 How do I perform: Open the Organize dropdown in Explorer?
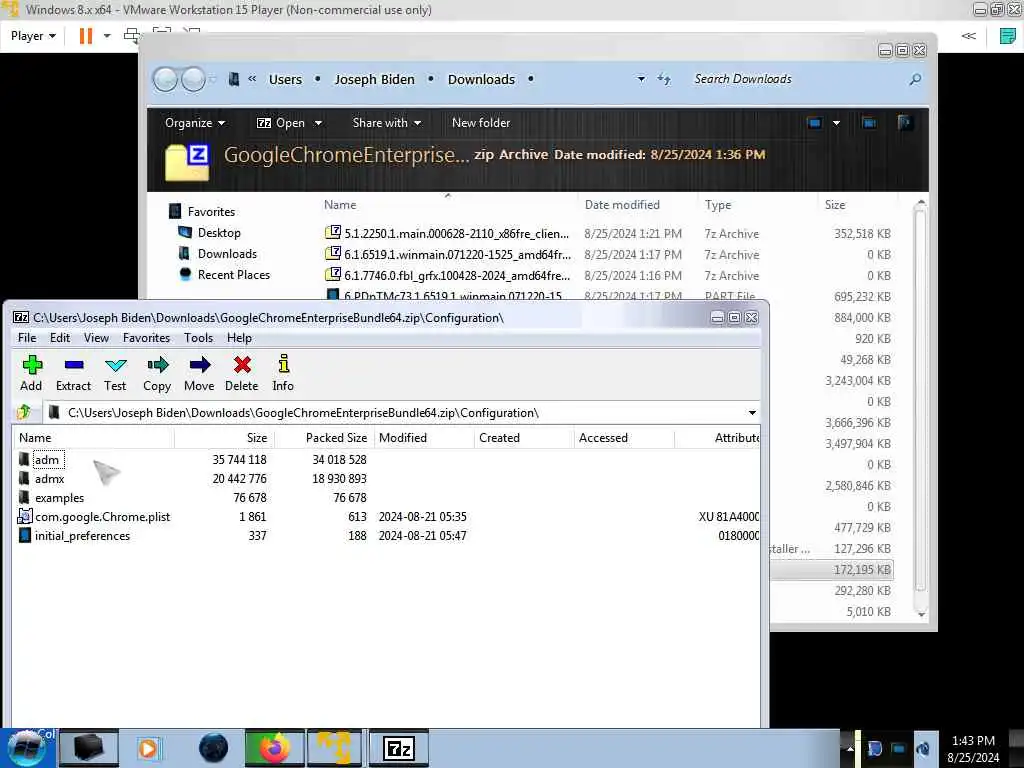(x=195, y=123)
